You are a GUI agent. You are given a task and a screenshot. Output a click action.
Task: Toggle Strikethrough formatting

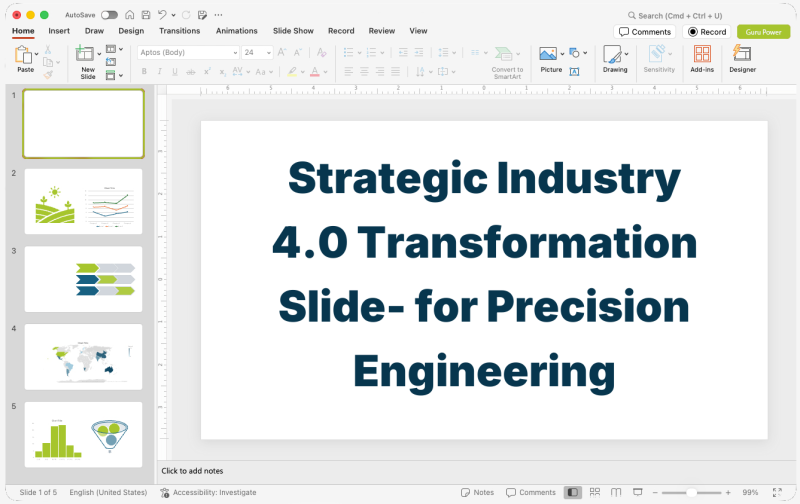191,72
